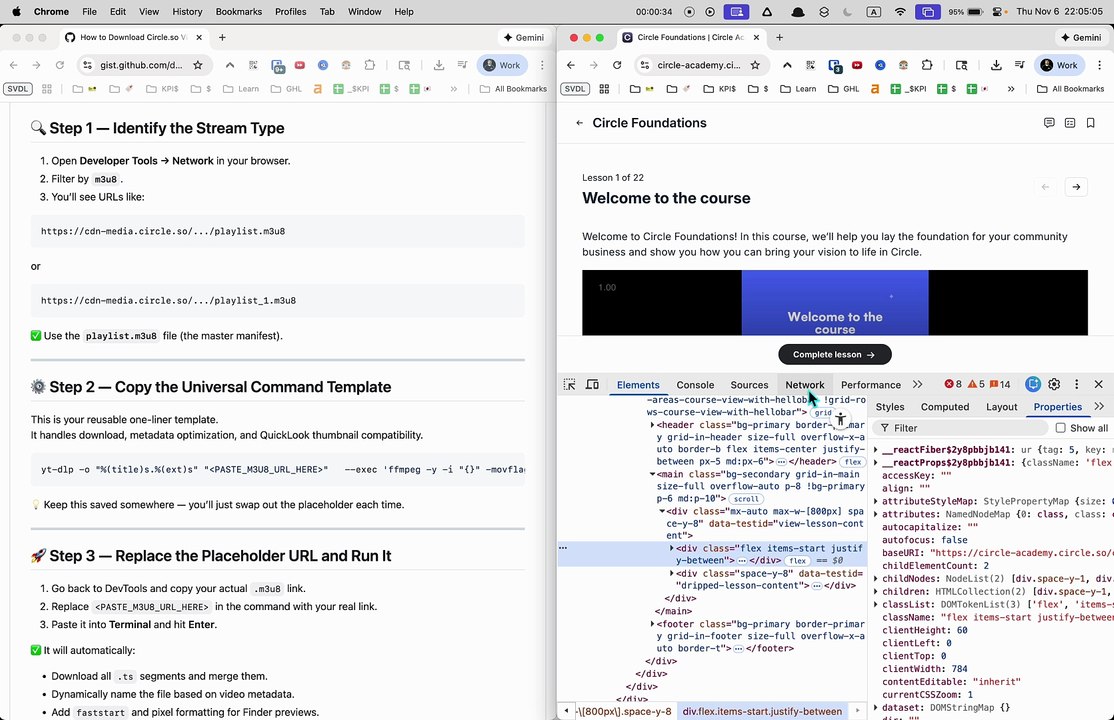Image resolution: width=1114 pixels, height=720 pixels.
Task: Open the lesson outline list icon
Action: click(1069, 123)
